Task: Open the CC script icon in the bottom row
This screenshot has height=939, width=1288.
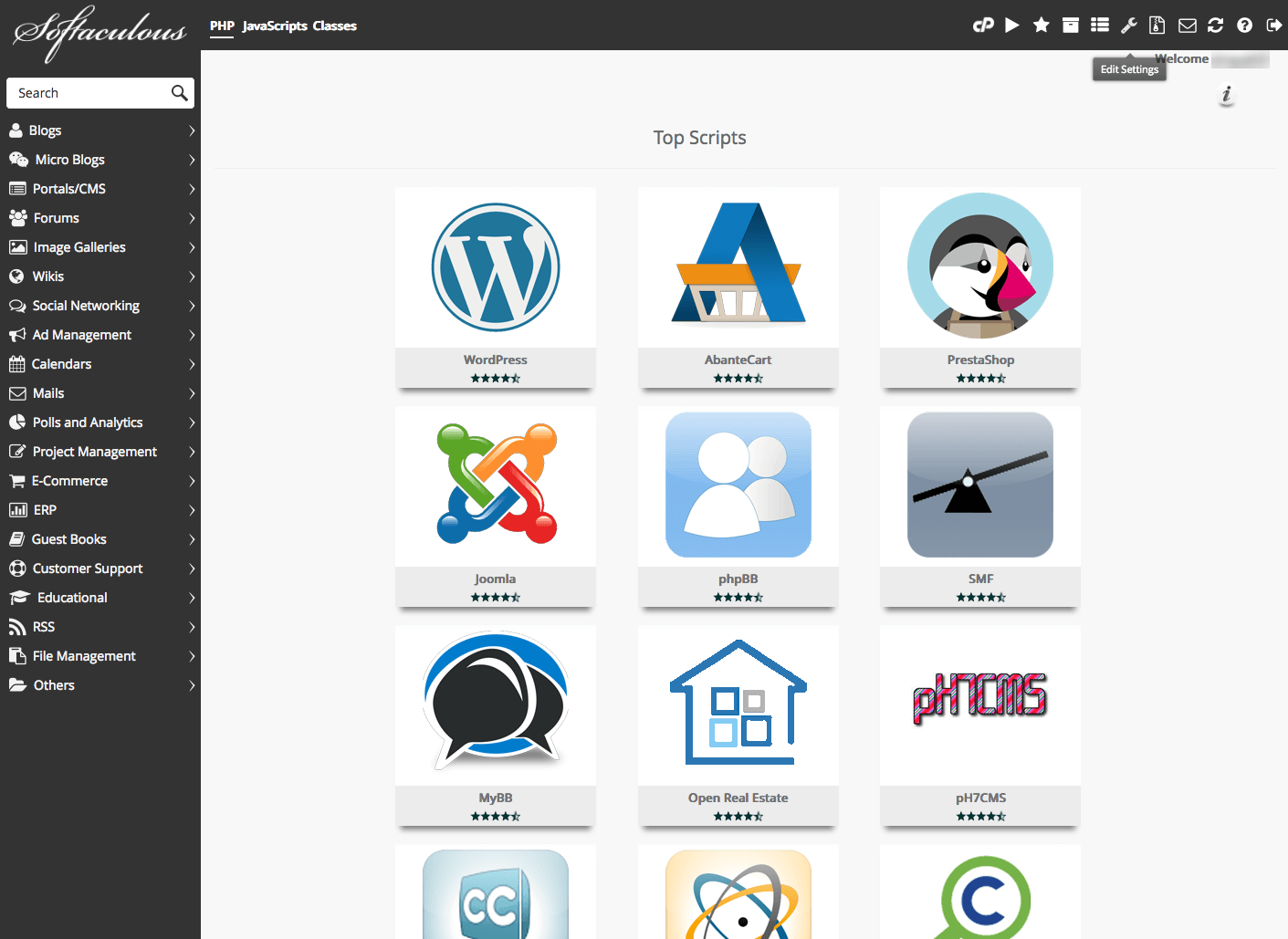Action: click(496, 894)
